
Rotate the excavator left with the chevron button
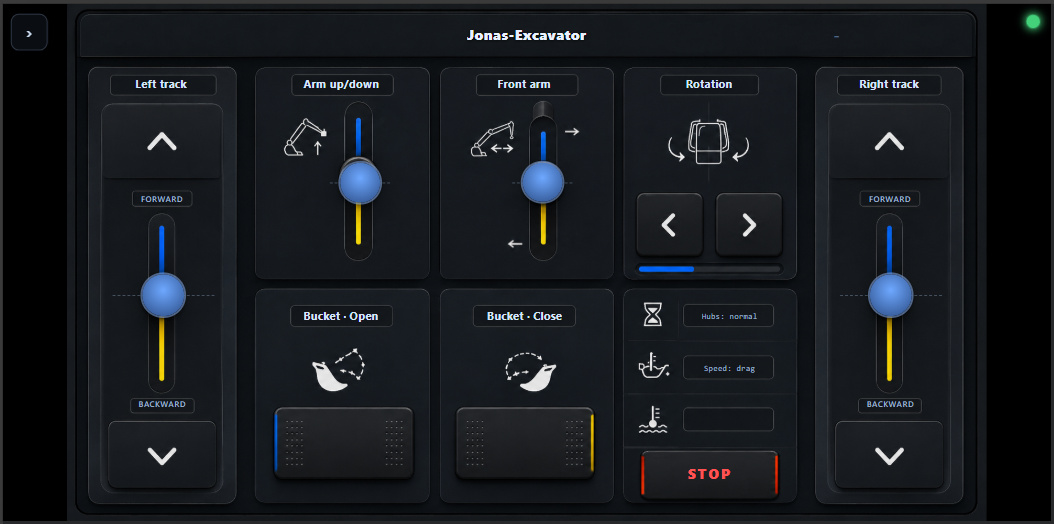pos(669,225)
